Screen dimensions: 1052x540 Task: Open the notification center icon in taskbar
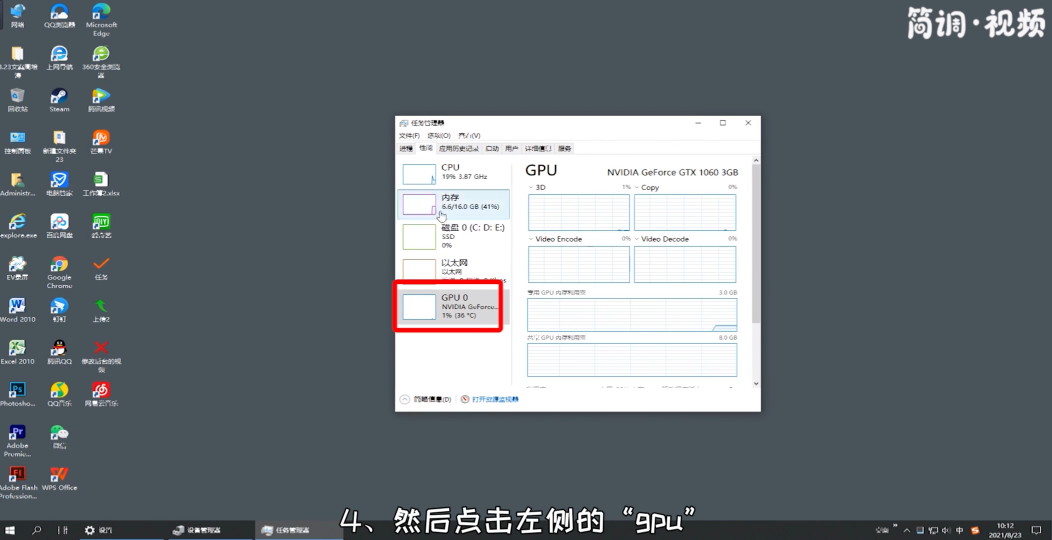click(x=1038, y=530)
